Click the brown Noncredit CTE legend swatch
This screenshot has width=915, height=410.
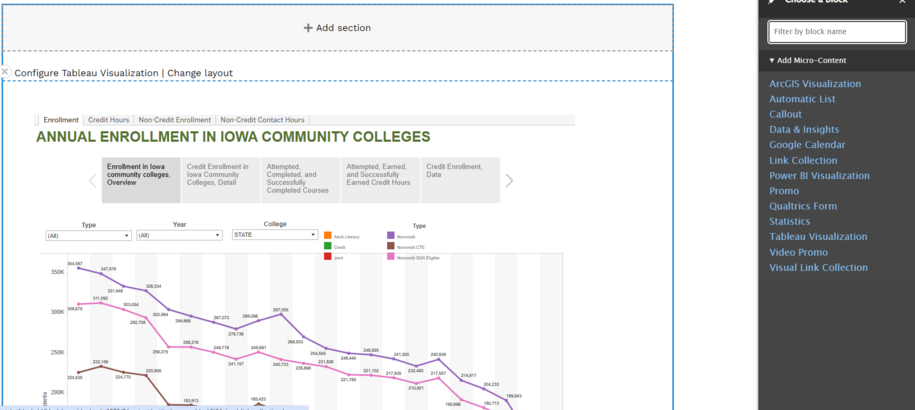pos(390,247)
